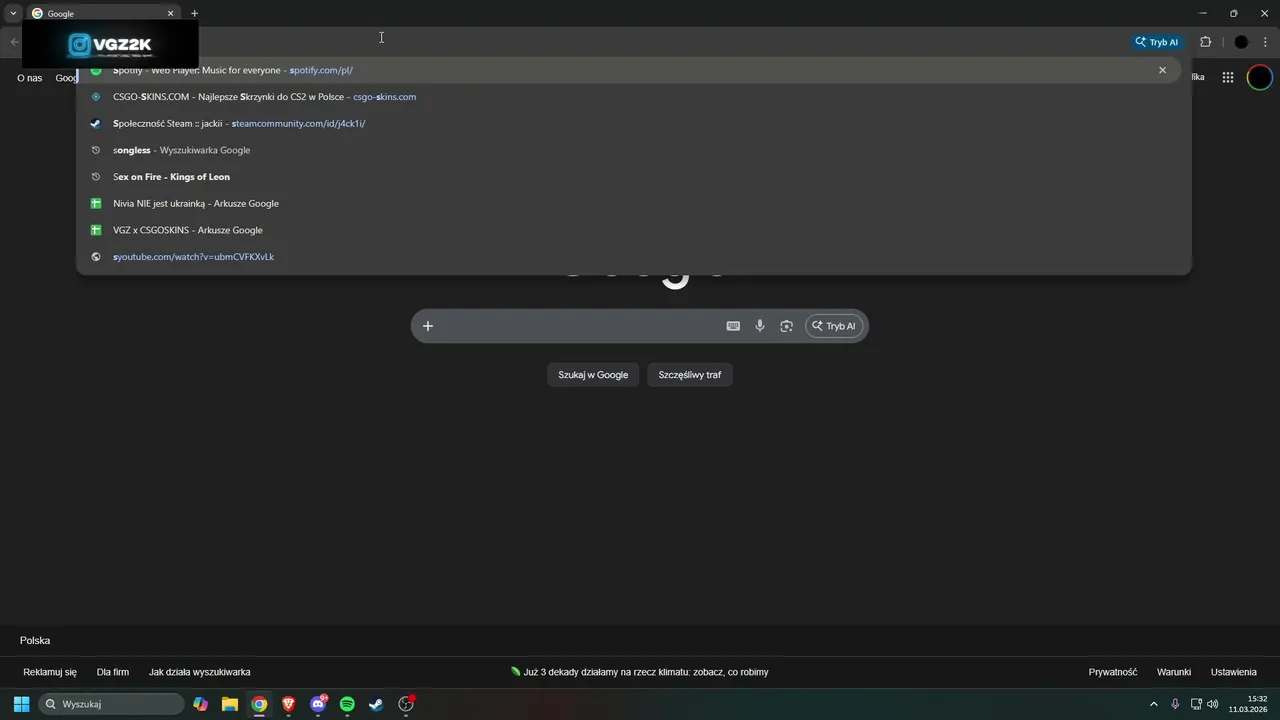Image resolution: width=1280 pixels, height=720 pixels.
Task: Open File Explorer from taskbar
Action: coord(230,704)
